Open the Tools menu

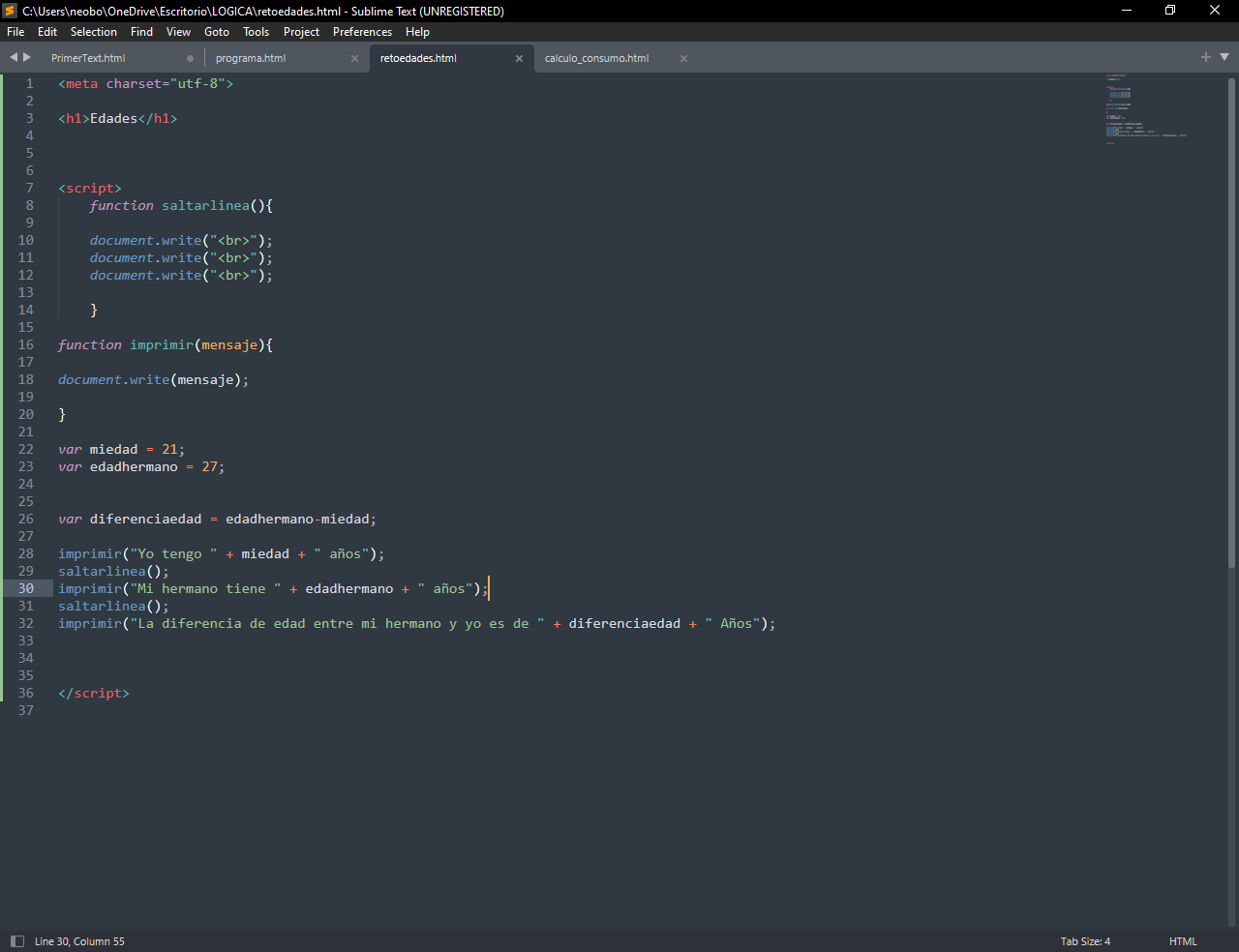click(x=257, y=32)
